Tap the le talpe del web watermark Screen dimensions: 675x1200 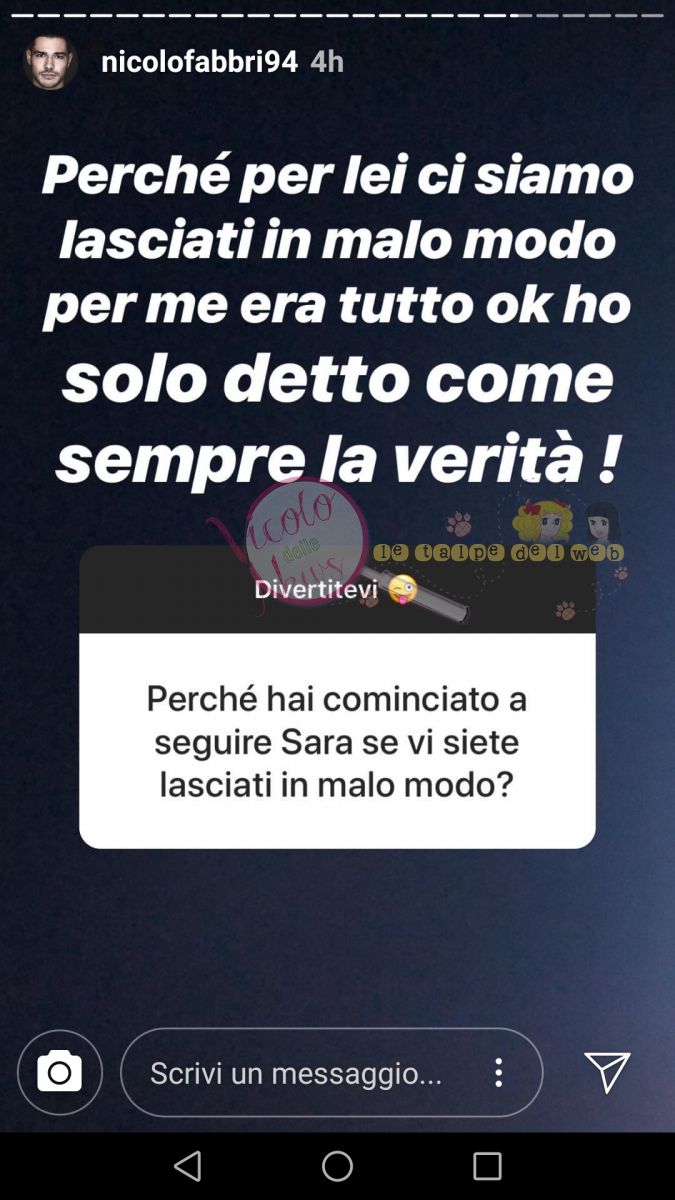click(498, 552)
